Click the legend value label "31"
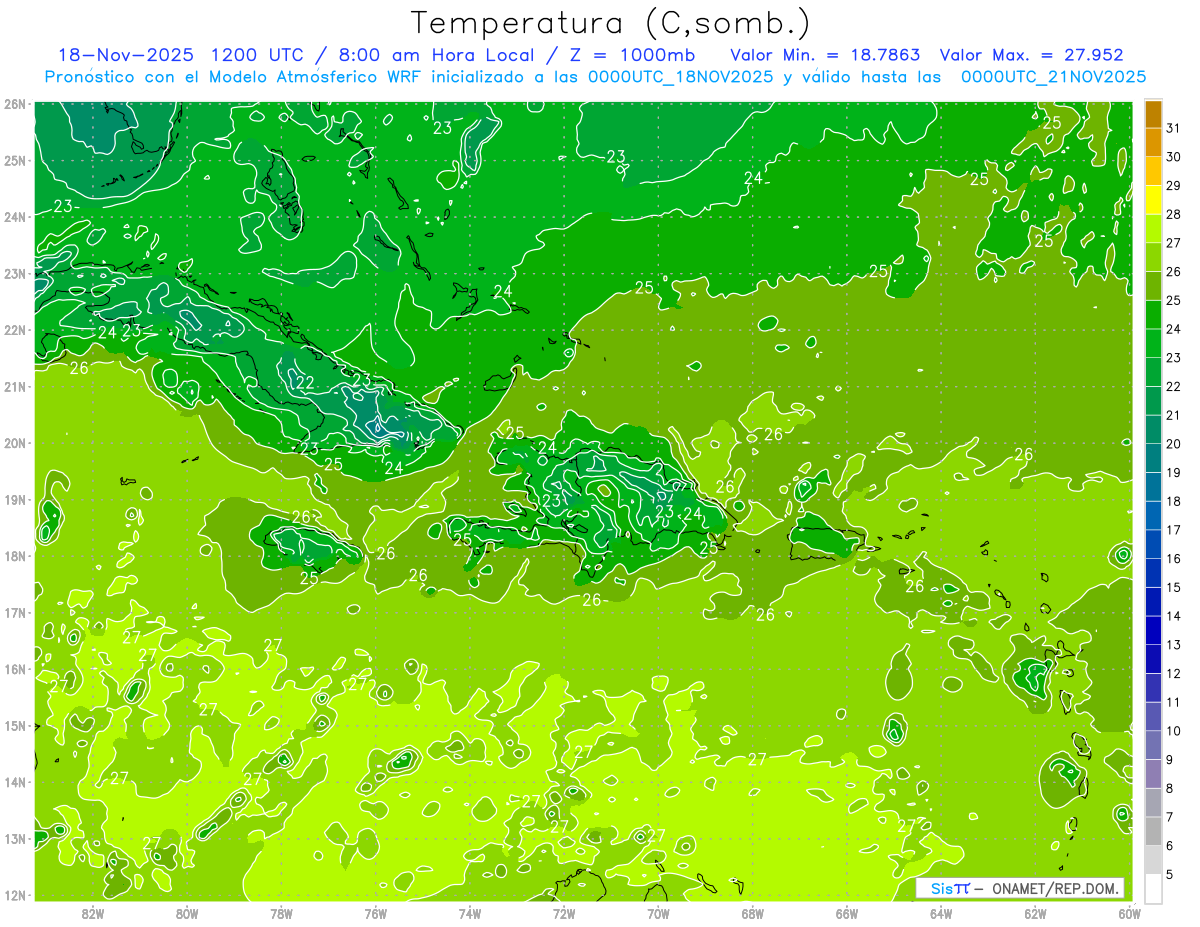 coord(1173,128)
